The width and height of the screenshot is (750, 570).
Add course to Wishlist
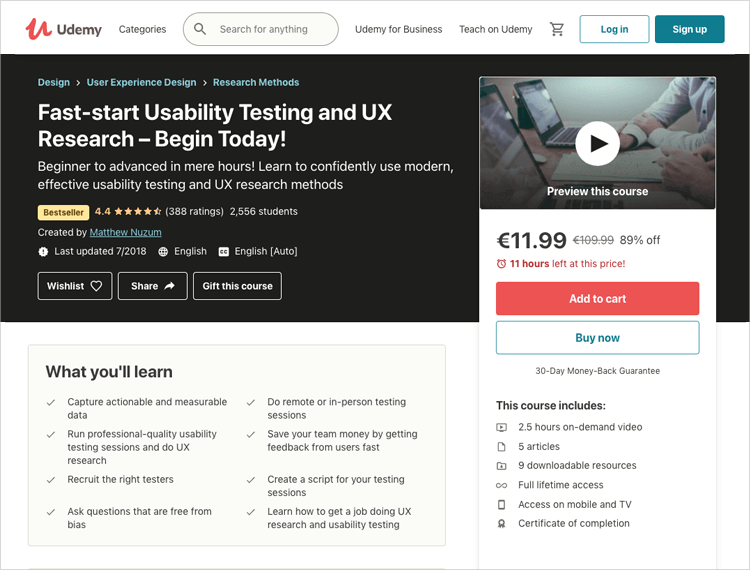[75, 286]
